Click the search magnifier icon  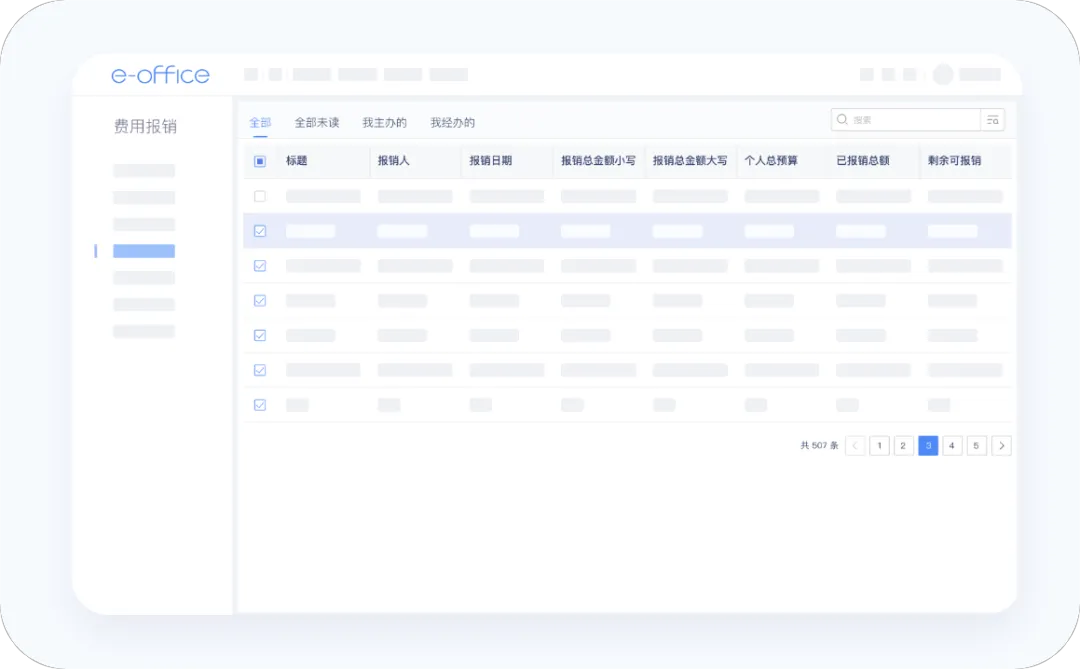pyautogui.click(x=842, y=120)
